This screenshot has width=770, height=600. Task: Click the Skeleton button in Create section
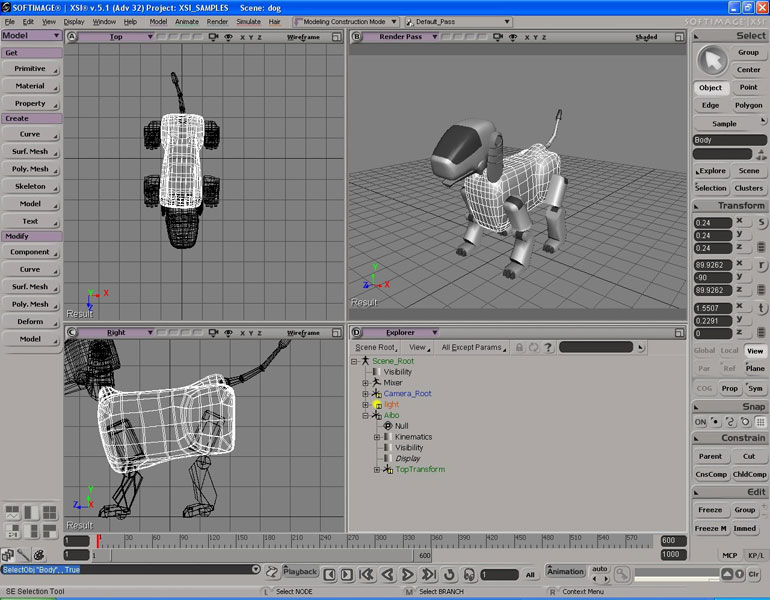click(x=30, y=187)
